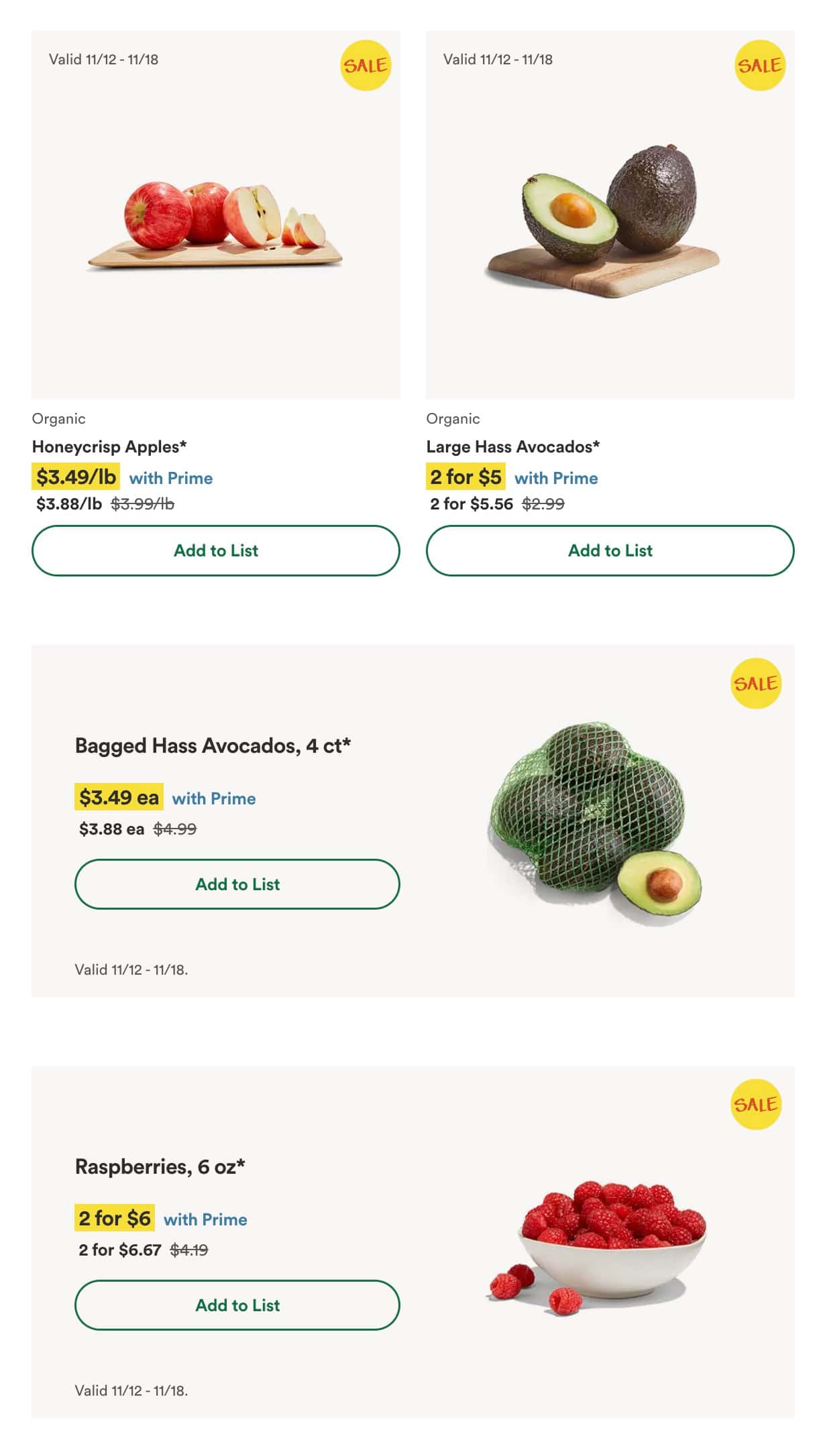Click the Bagged Hass Avocados, 4 ct title
Image resolution: width=825 pixels, height=1456 pixels.
tap(213, 745)
